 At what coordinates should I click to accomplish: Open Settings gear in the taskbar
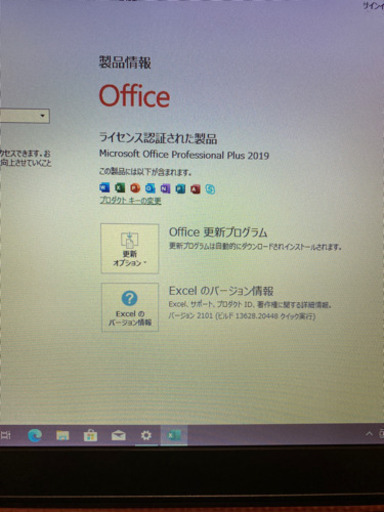(146, 435)
